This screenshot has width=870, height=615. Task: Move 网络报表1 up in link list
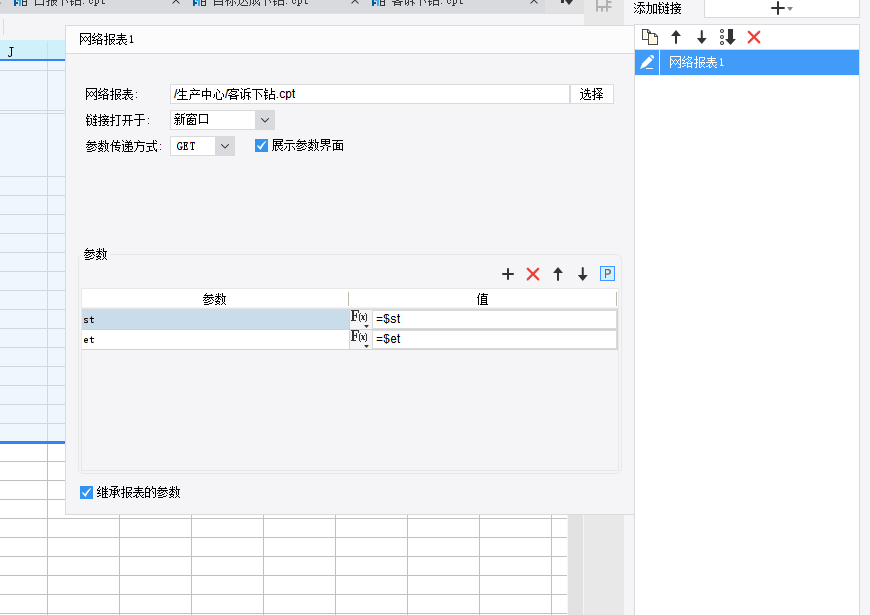(676, 37)
